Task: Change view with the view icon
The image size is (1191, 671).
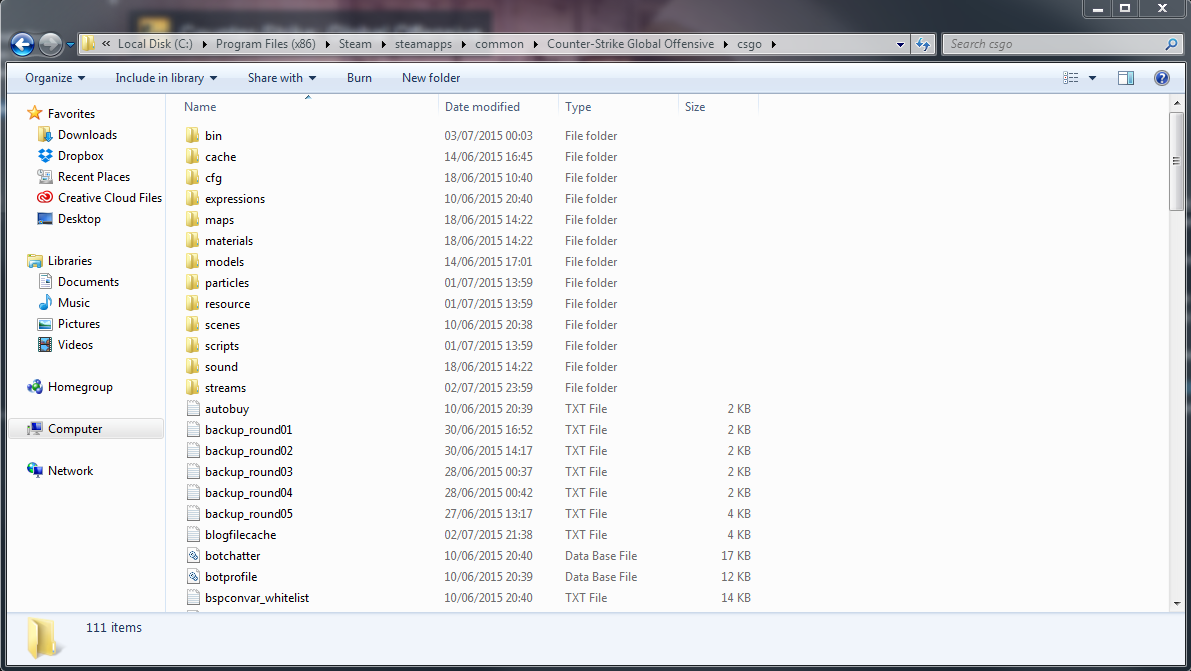Action: 1070,78
